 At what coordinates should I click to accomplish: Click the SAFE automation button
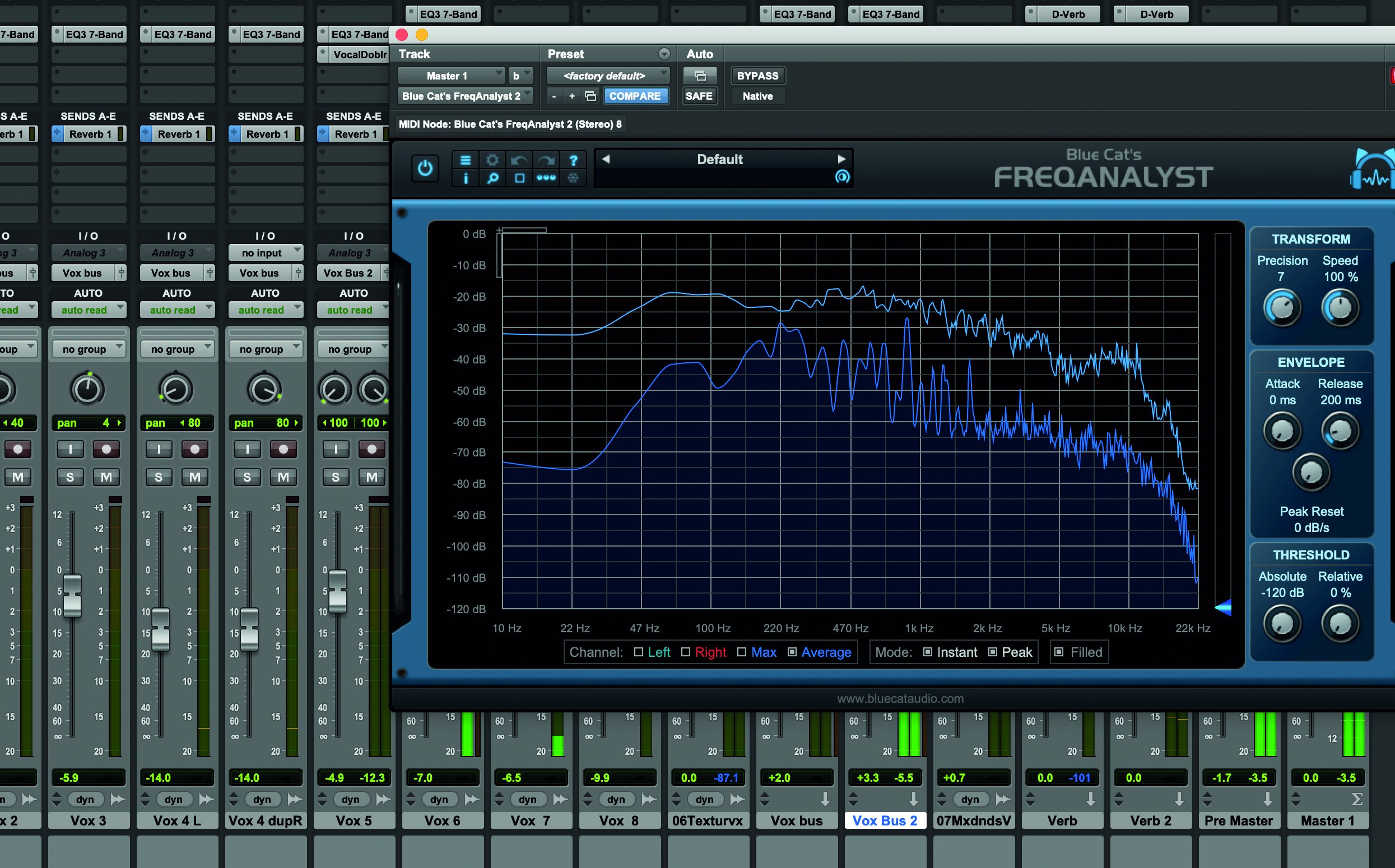tap(699, 96)
